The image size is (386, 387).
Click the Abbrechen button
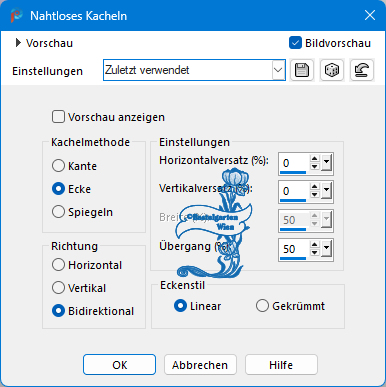coord(200,365)
